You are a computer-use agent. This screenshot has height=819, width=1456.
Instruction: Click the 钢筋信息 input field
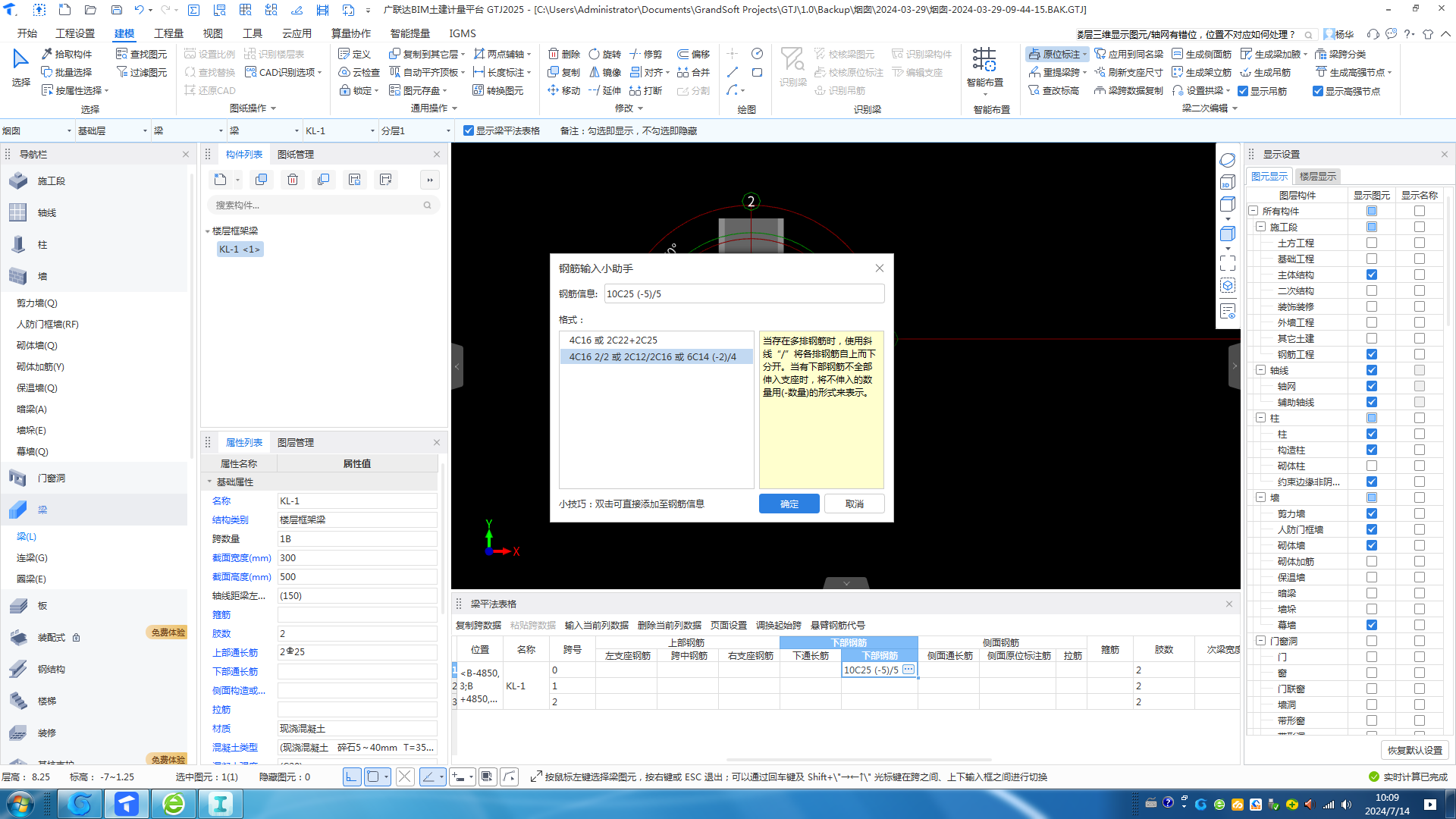pos(744,293)
